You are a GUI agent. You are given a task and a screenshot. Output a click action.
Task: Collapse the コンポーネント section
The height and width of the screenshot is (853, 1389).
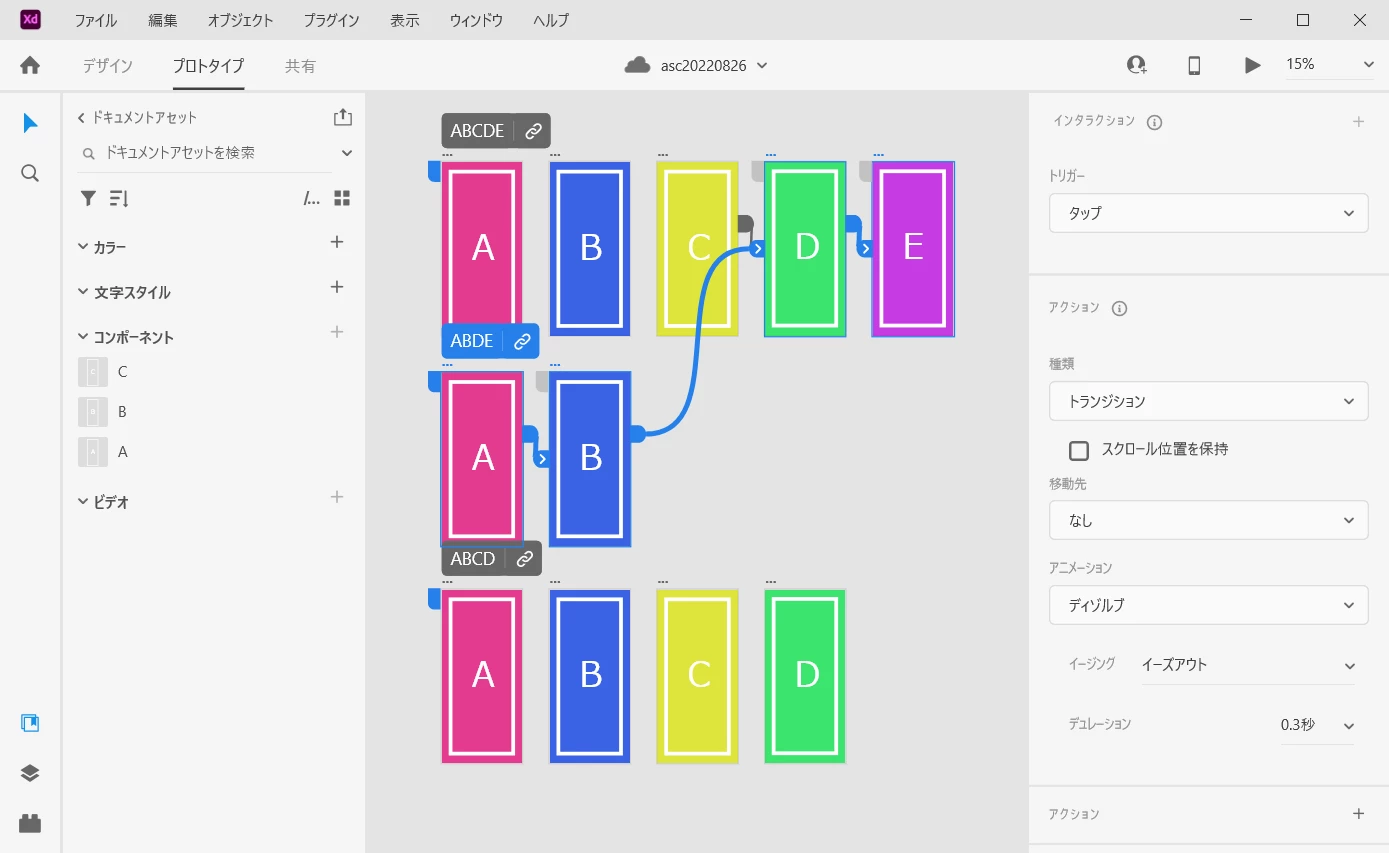point(83,337)
